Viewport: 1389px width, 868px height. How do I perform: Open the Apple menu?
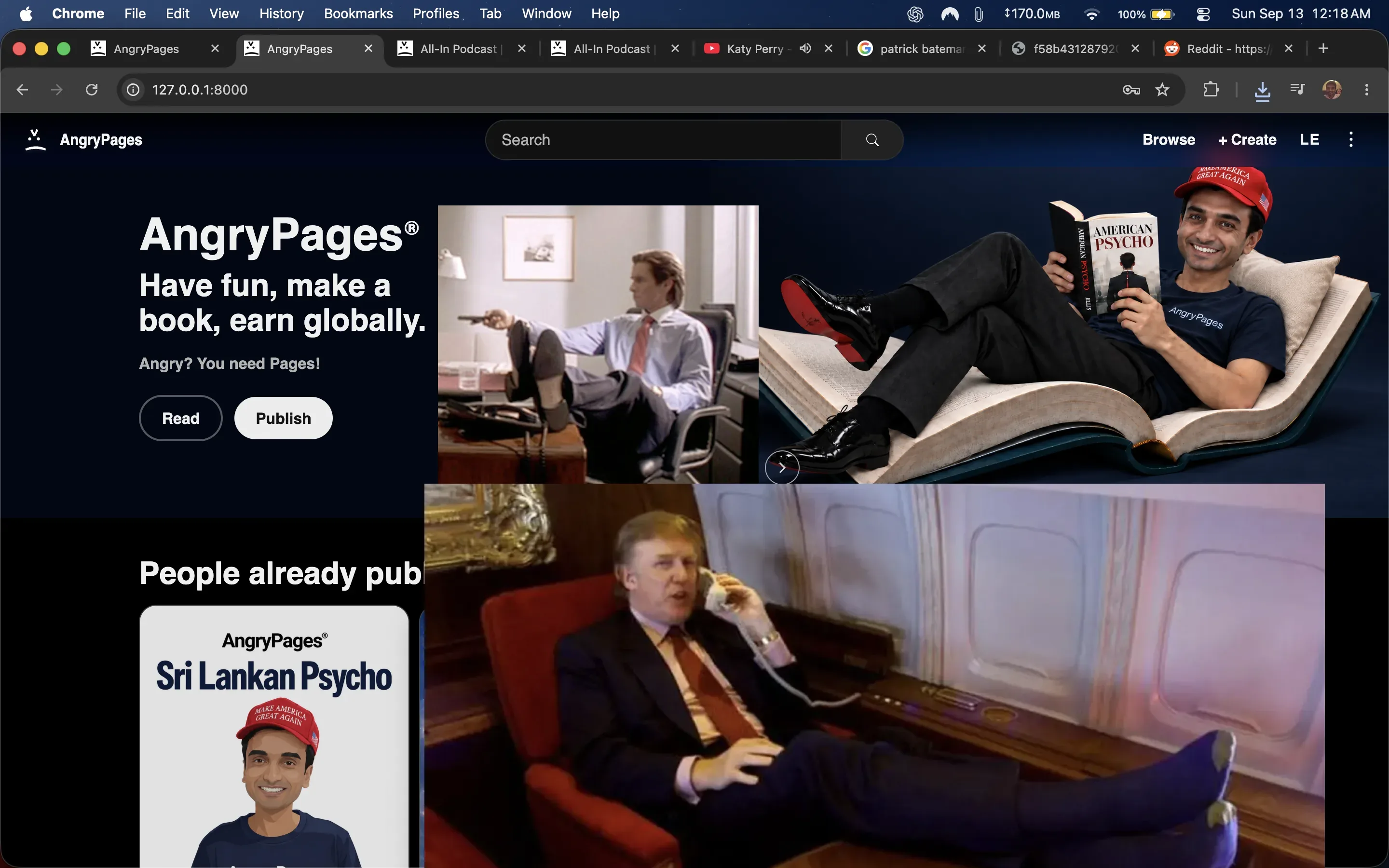click(x=26, y=14)
